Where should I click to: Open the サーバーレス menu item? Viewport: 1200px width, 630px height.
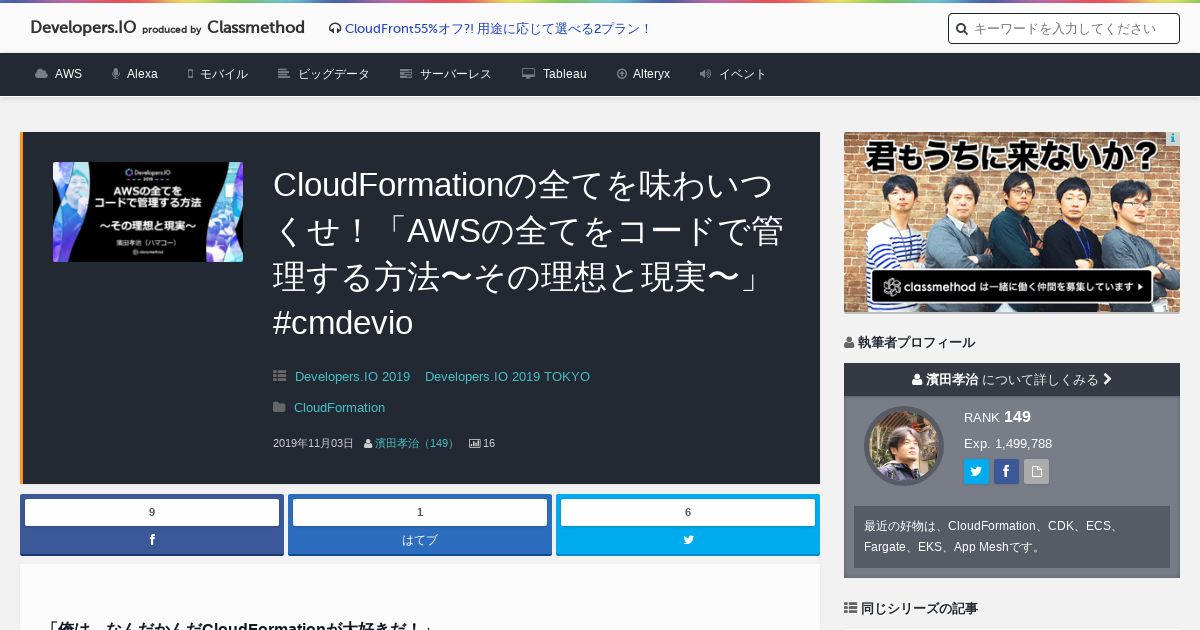445,74
